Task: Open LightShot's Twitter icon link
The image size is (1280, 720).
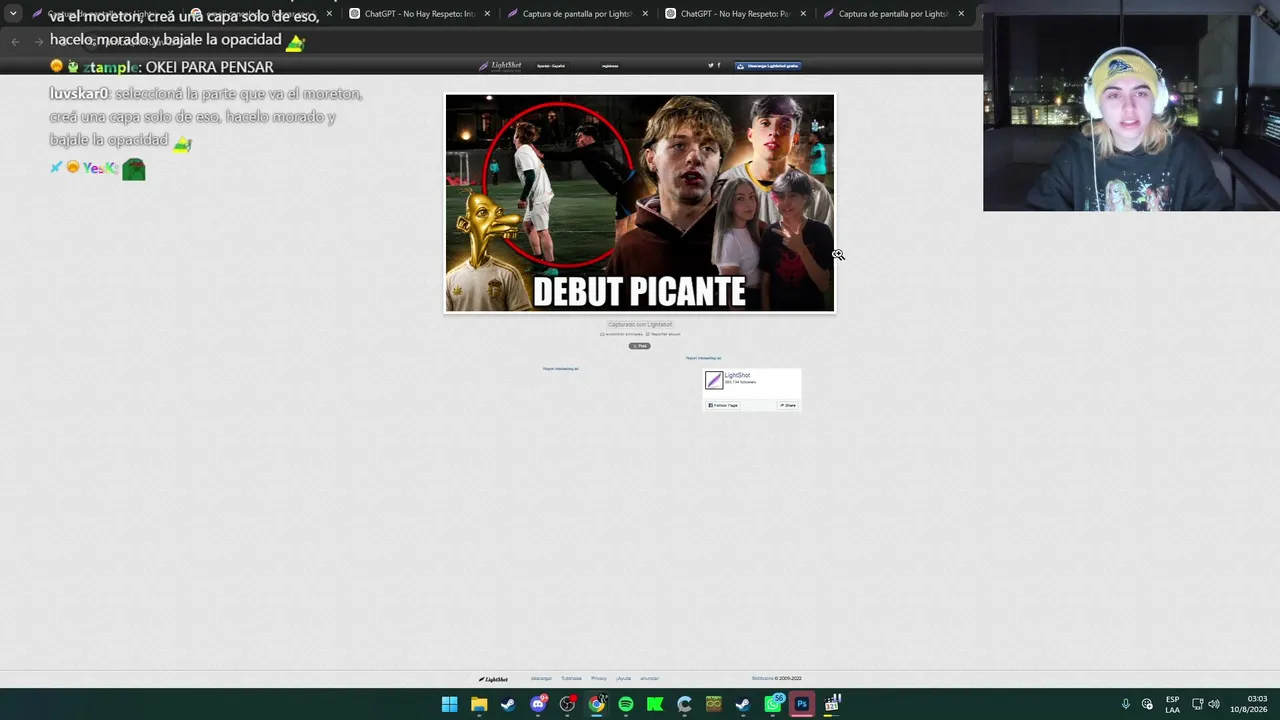Action: tap(711, 66)
